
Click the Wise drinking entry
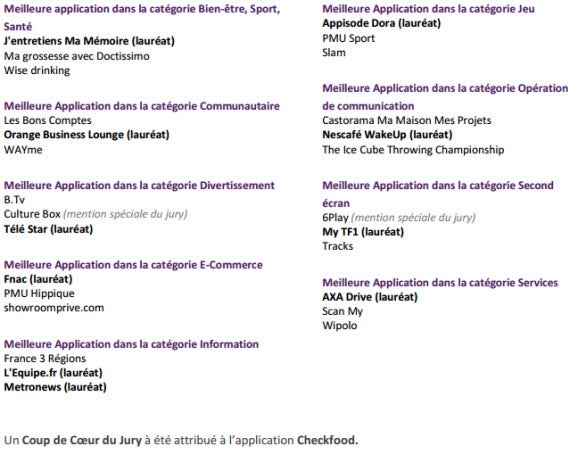(37, 70)
